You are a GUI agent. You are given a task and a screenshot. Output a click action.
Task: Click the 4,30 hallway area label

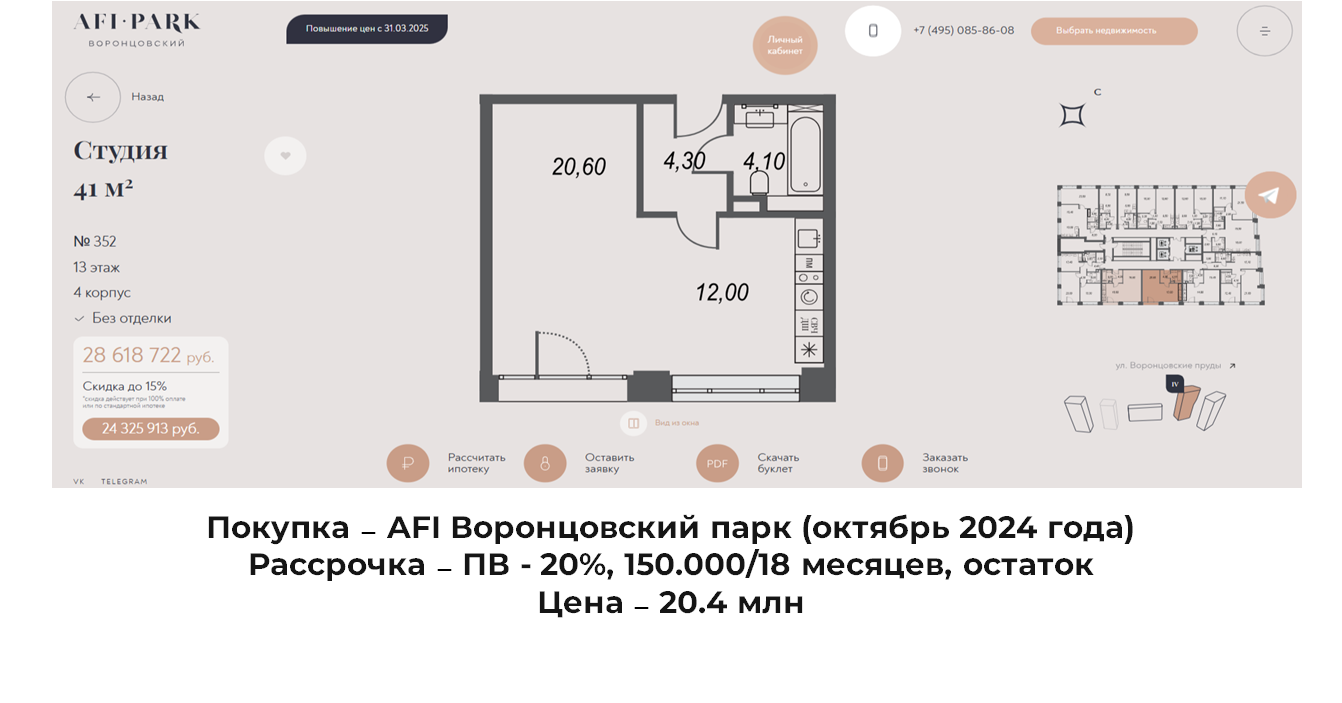pyautogui.click(x=684, y=161)
